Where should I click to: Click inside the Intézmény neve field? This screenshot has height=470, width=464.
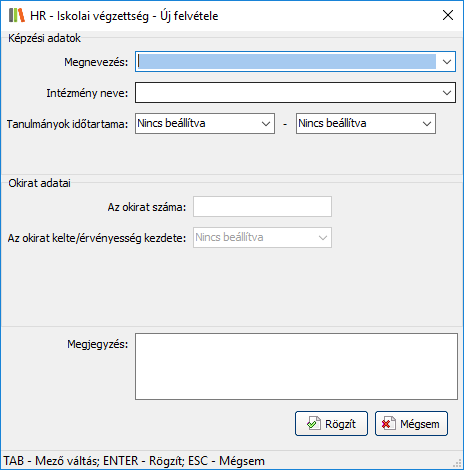(x=287, y=93)
